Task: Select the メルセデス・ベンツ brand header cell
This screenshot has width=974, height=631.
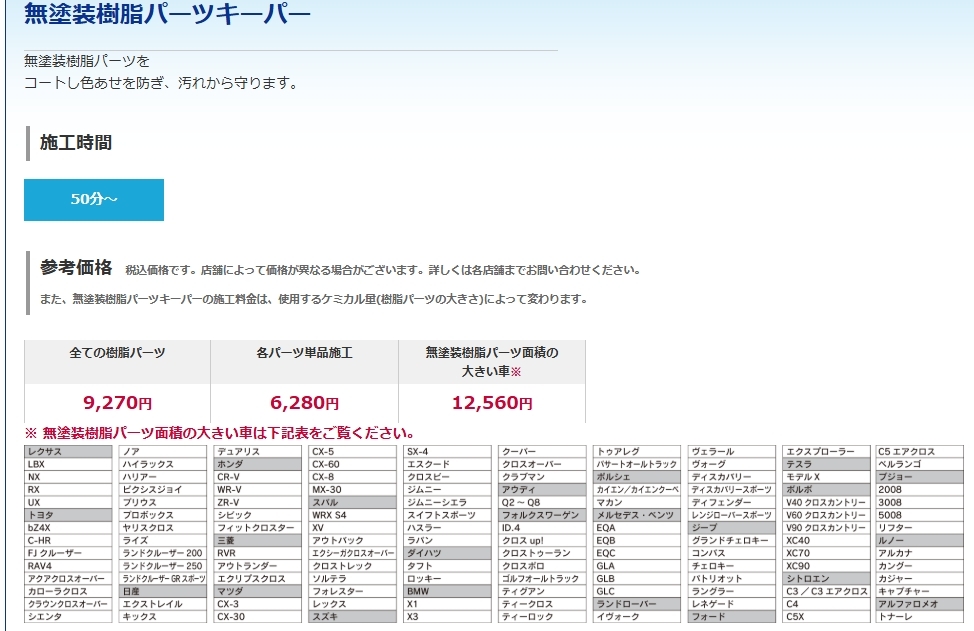Action: pyautogui.click(x=640, y=515)
